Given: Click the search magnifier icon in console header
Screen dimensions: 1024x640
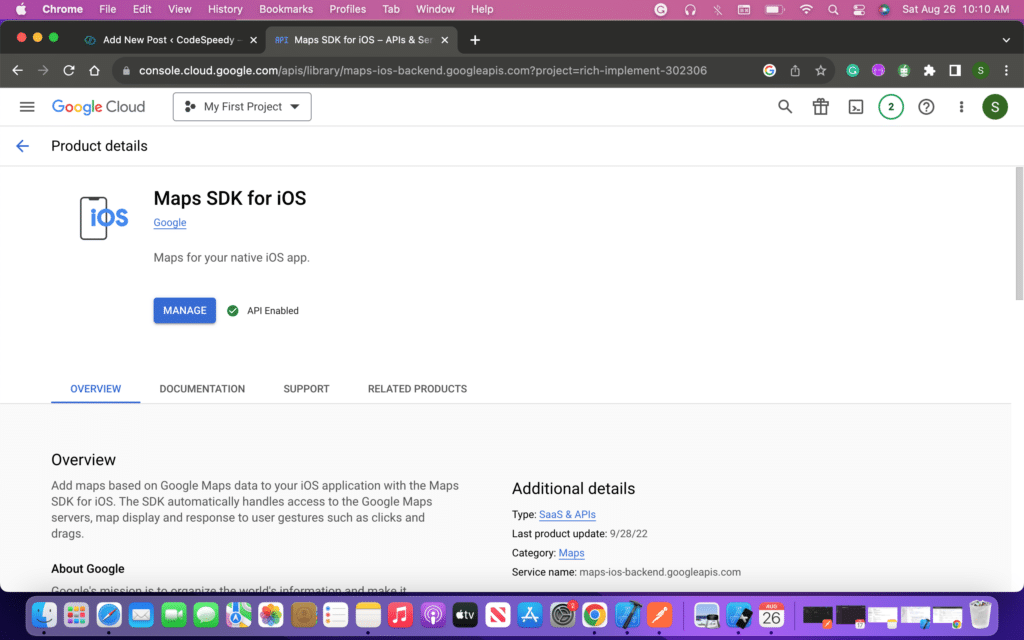Looking at the screenshot, I should tap(785, 107).
